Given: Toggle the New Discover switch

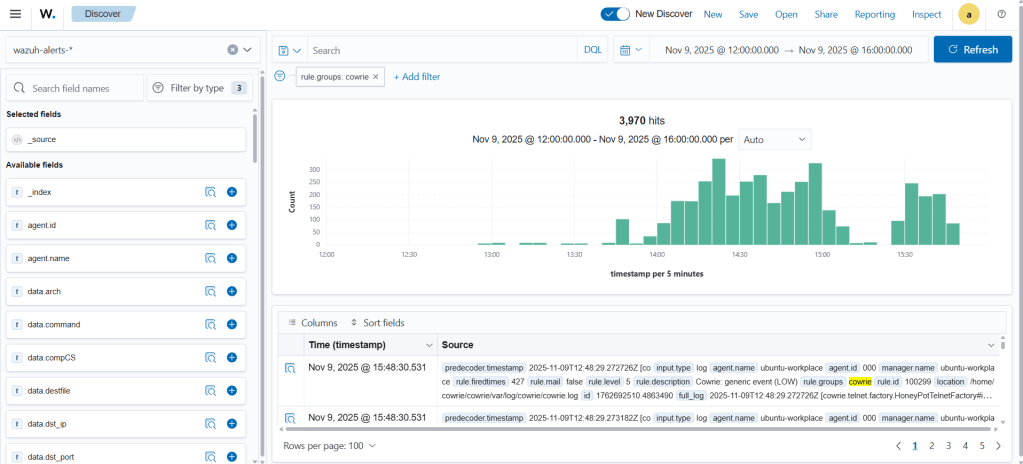Looking at the screenshot, I should click(x=615, y=14).
